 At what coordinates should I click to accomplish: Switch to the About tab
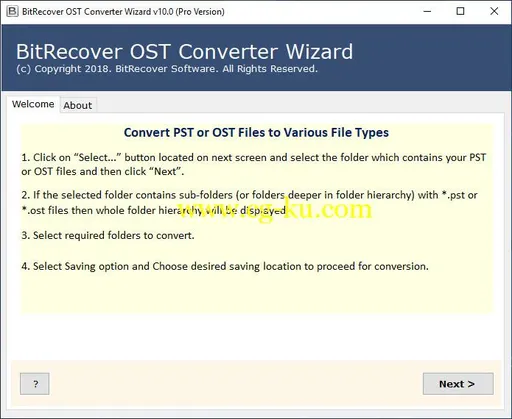[x=78, y=105]
